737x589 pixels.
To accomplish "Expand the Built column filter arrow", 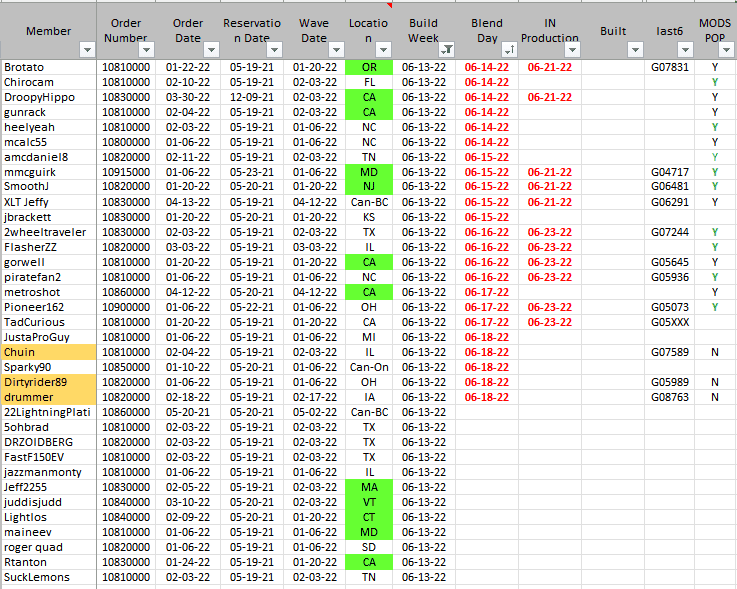I will pyautogui.click(x=634, y=49).
